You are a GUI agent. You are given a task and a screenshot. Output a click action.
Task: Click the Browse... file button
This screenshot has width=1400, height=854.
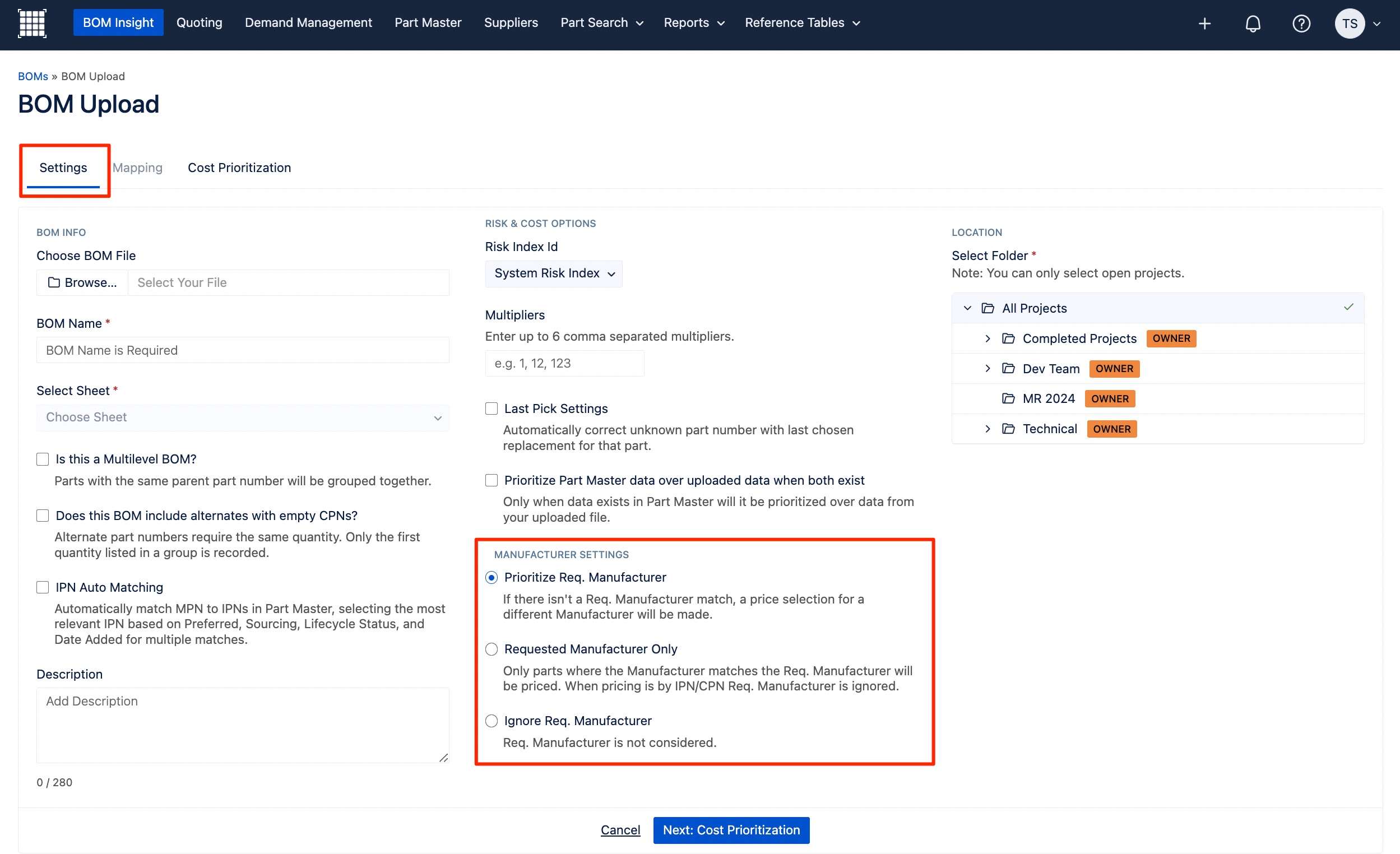(x=82, y=282)
